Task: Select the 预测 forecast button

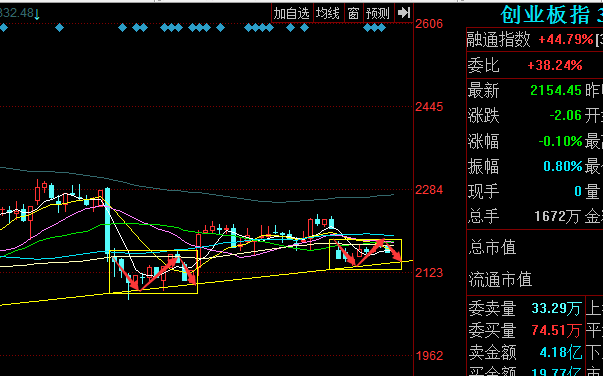Action: click(x=378, y=13)
